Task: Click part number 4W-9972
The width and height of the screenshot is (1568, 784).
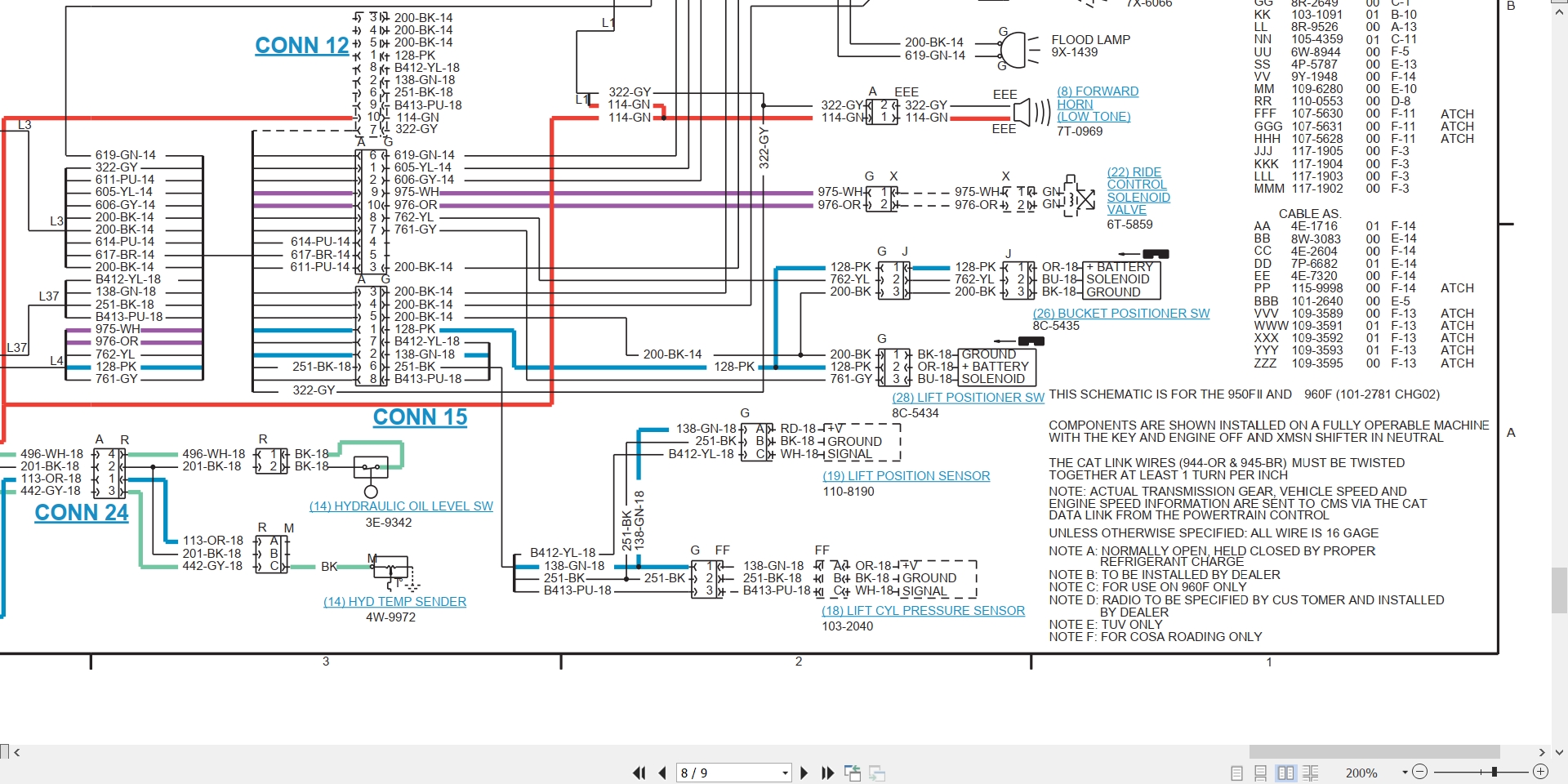Action: tap(390, 617)
